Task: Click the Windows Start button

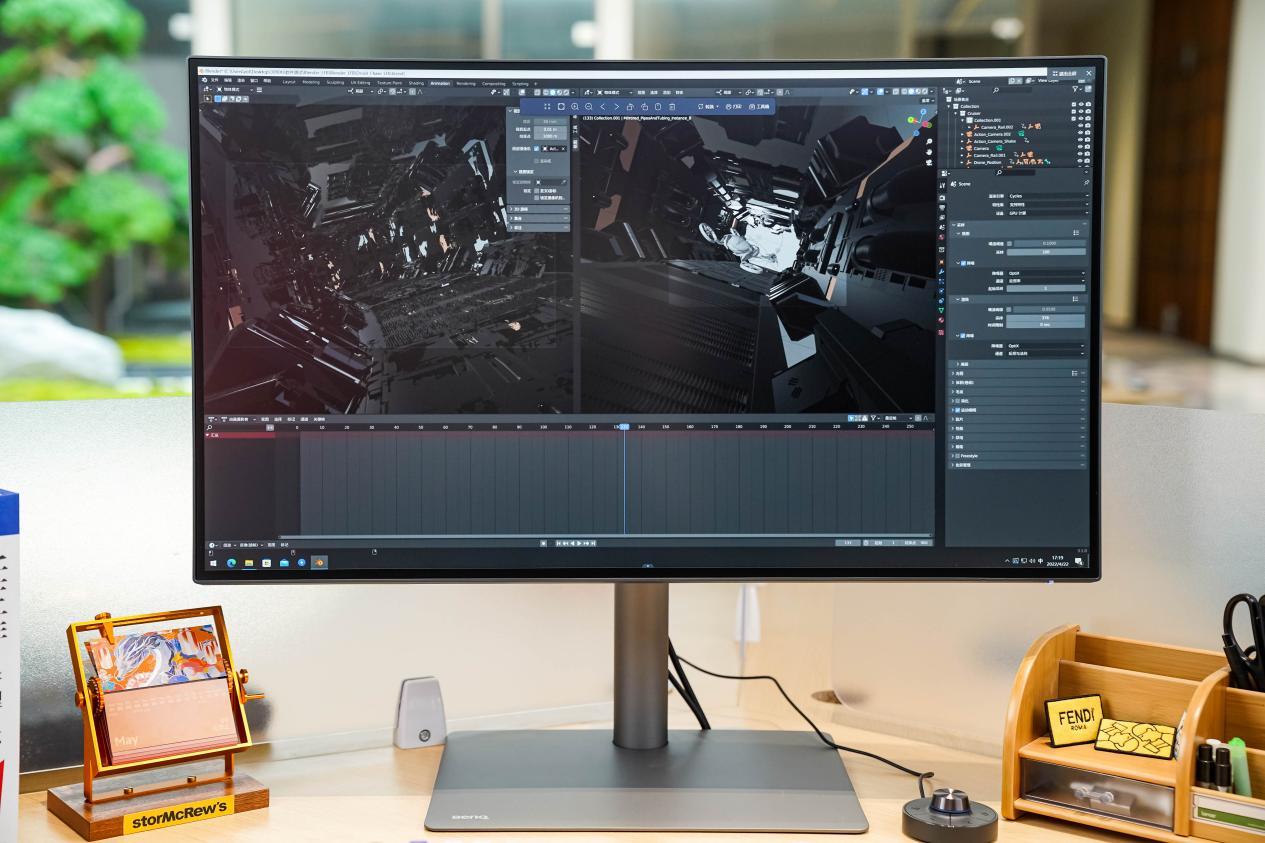Action: pos(213,562)
